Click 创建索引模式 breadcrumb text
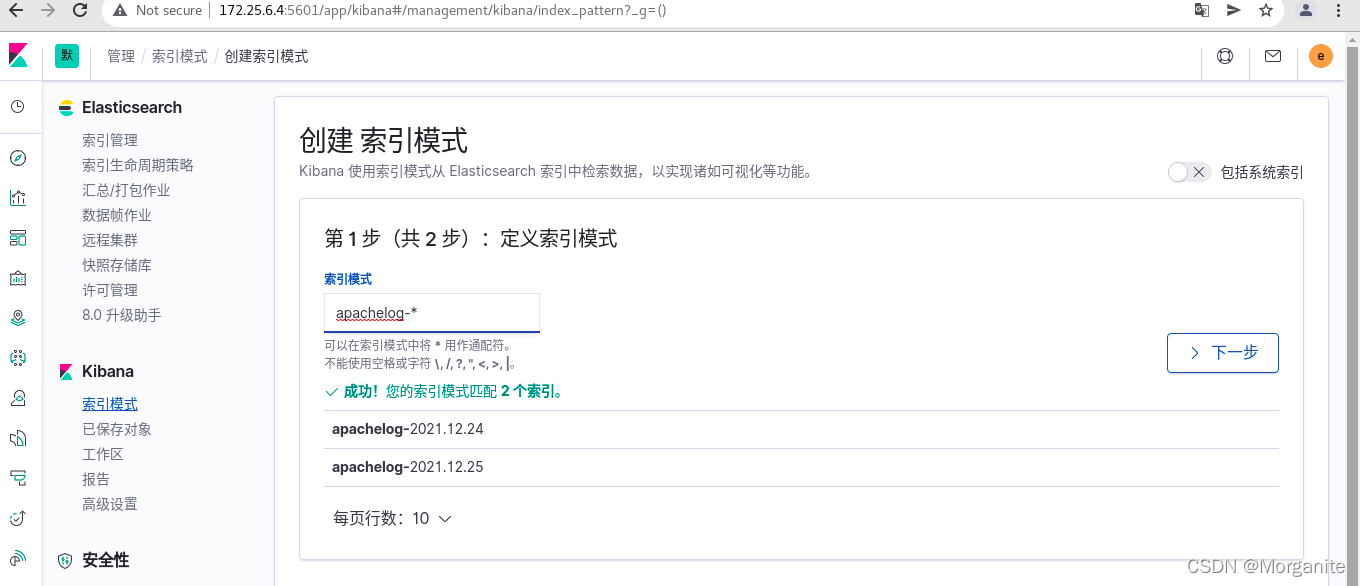 [266, 57]
